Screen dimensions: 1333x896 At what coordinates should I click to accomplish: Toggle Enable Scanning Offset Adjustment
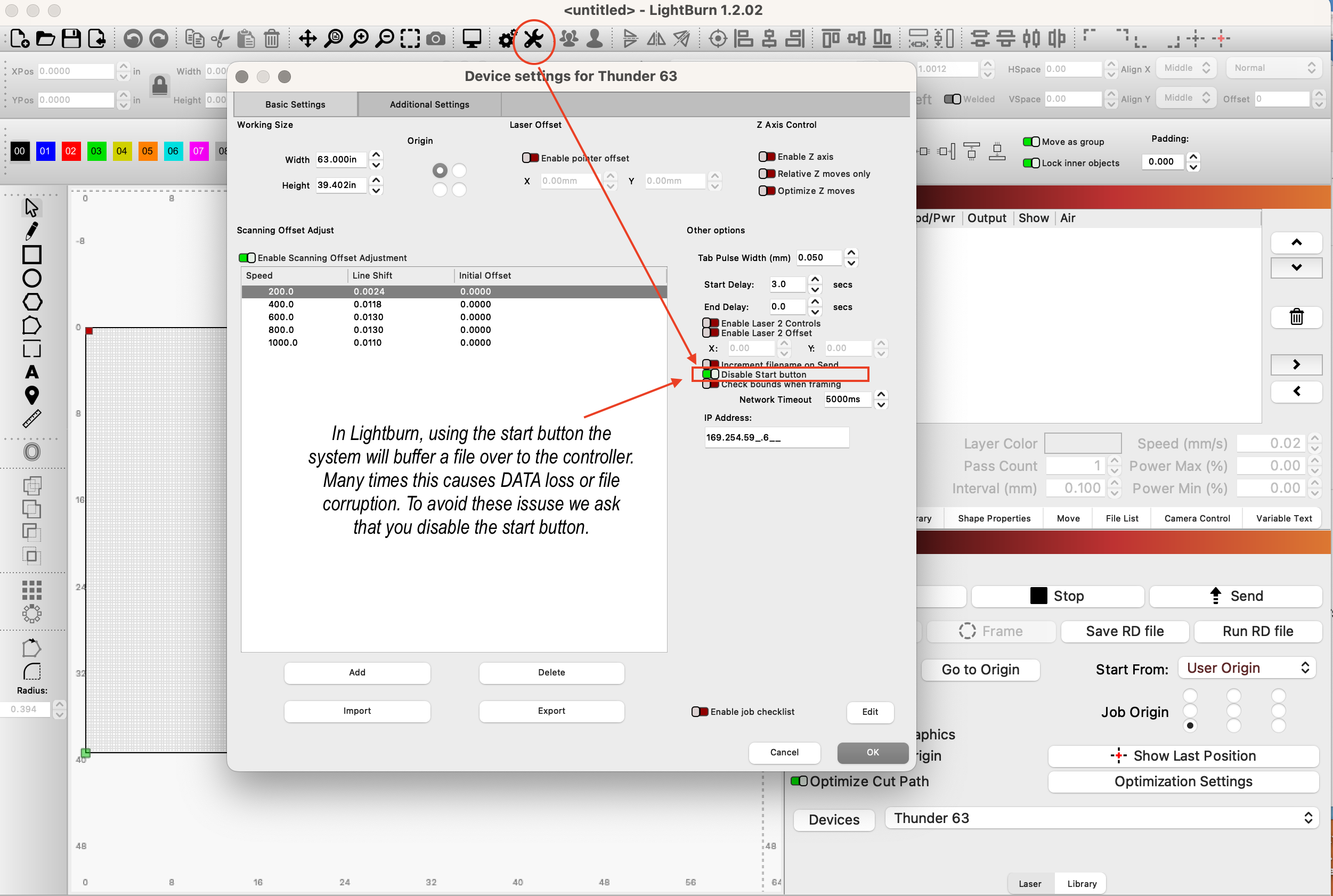[x=247, y=258]
